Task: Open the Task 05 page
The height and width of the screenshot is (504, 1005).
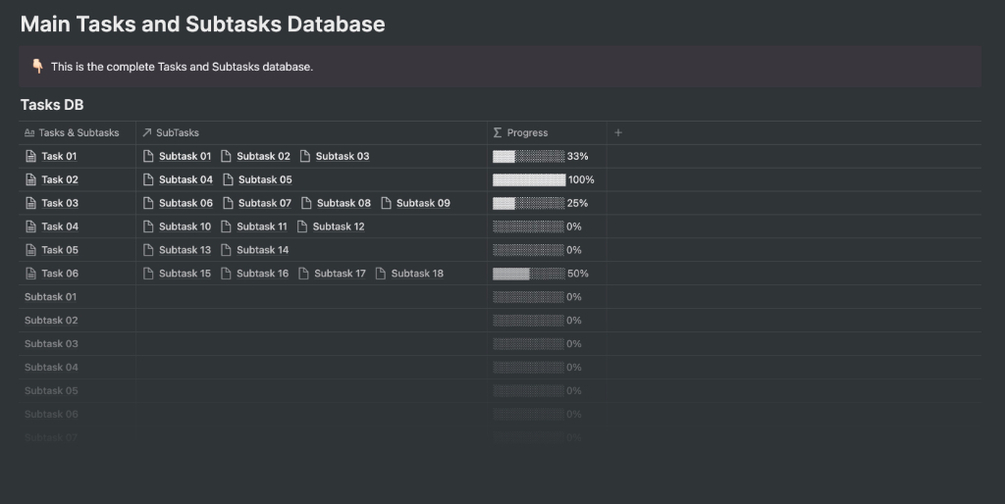Action: point(59,250)
